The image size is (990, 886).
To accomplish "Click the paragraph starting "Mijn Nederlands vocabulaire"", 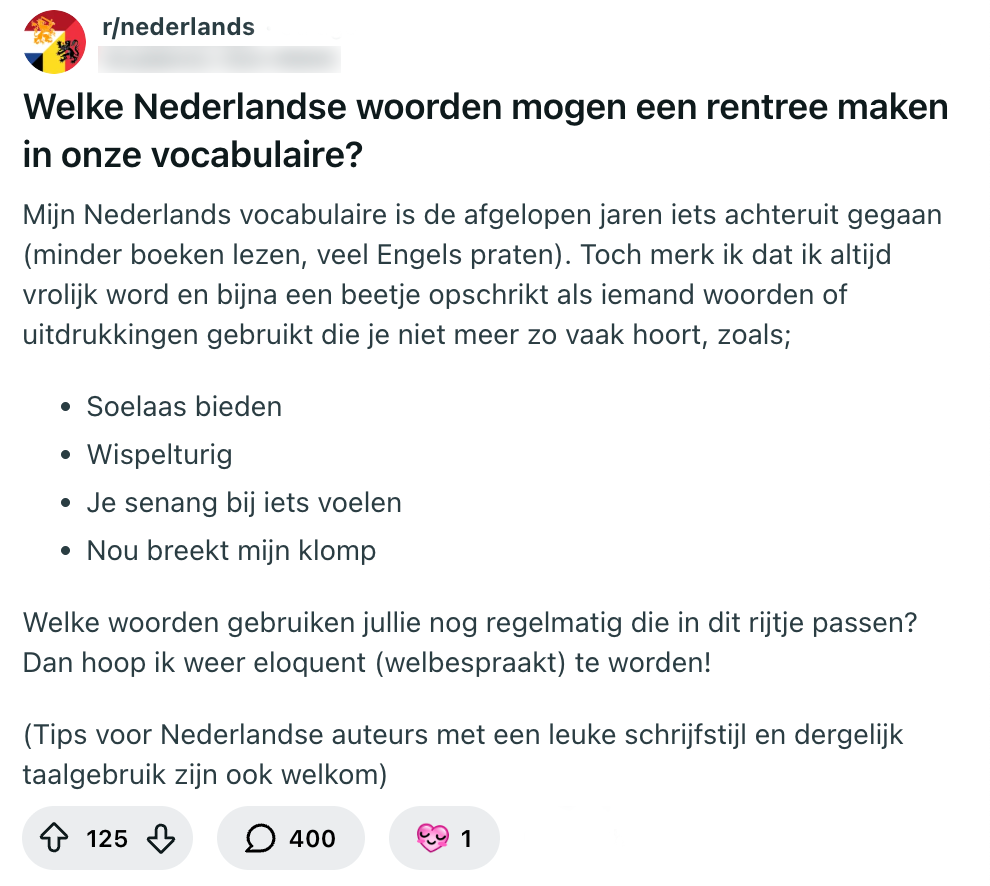I will 482,275.
